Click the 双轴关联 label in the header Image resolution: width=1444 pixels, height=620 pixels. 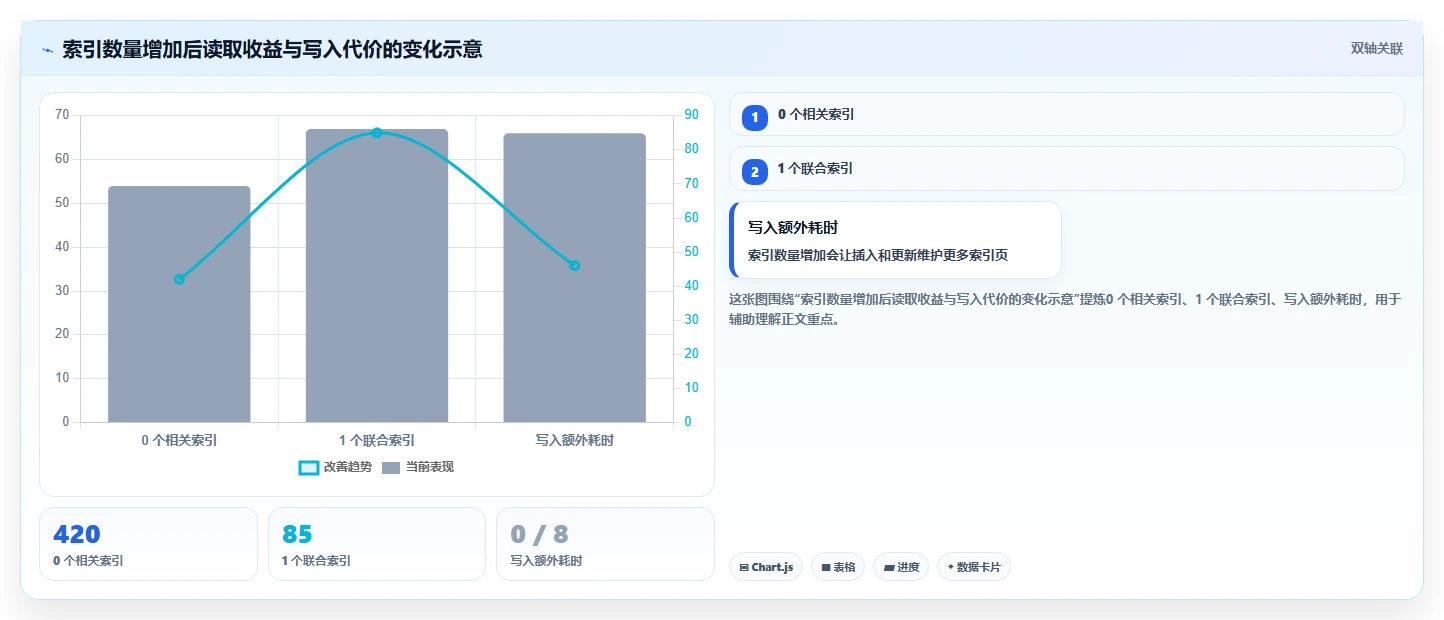(x=1377, y=49)
